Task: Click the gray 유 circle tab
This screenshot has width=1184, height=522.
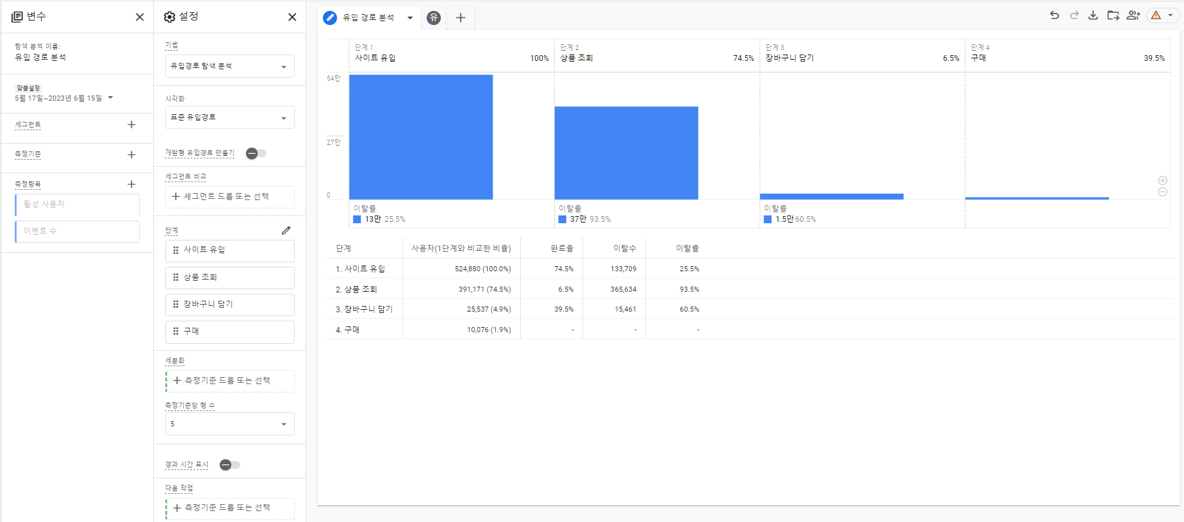Action: (x=433, y=17)
